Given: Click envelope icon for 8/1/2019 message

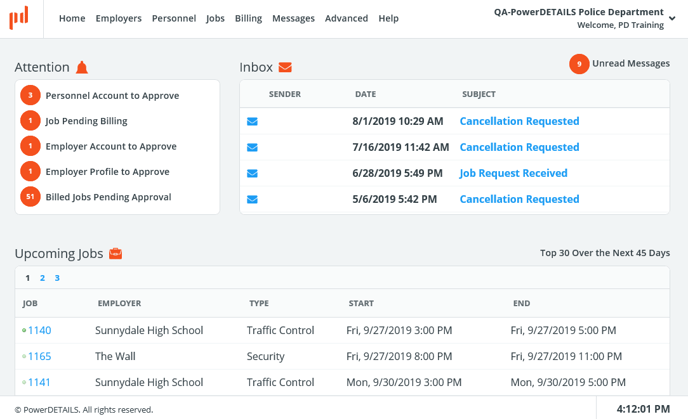Looking at the screenshot, I should point(253,122).
